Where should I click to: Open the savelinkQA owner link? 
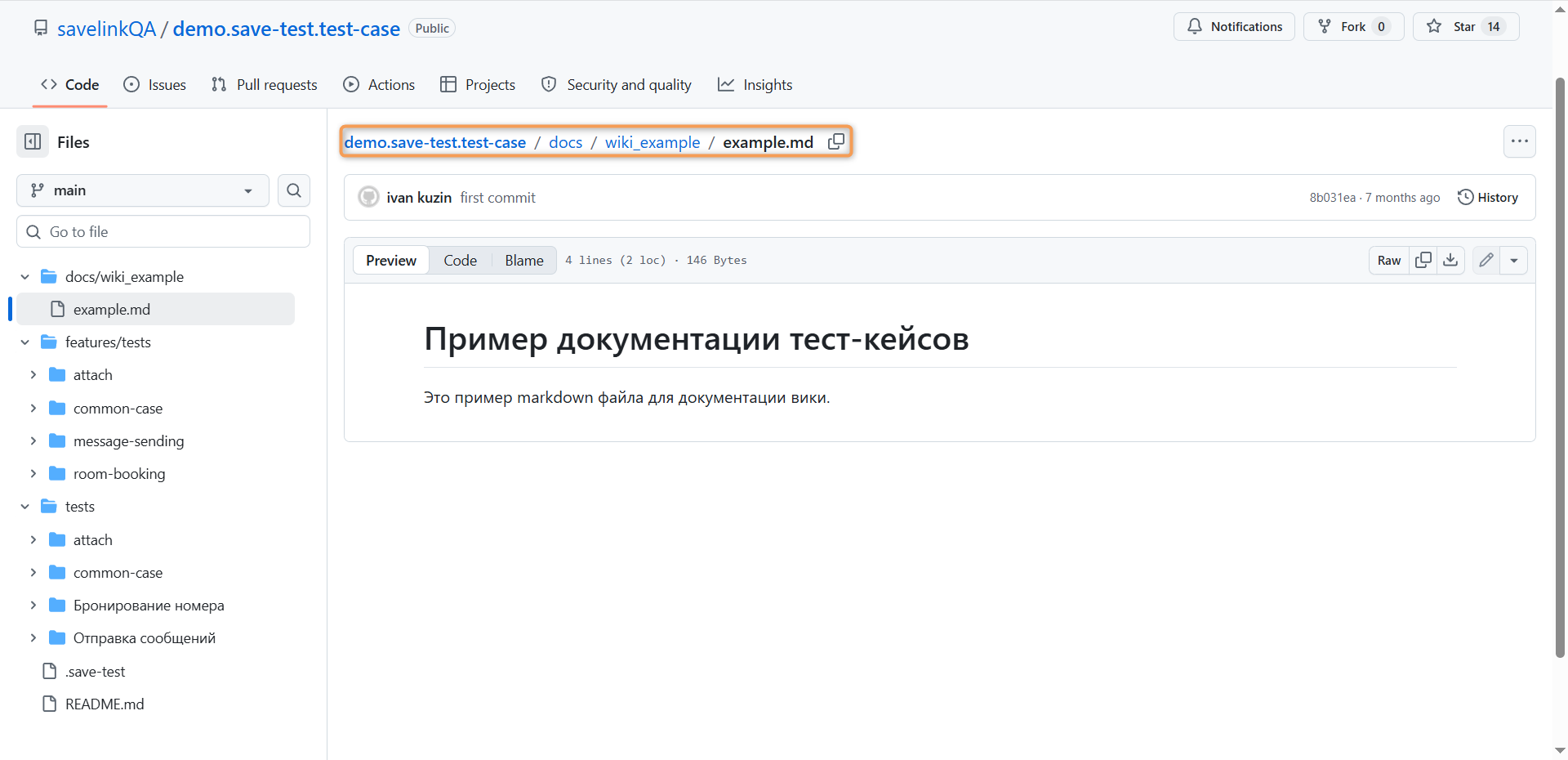pos(106,29)
